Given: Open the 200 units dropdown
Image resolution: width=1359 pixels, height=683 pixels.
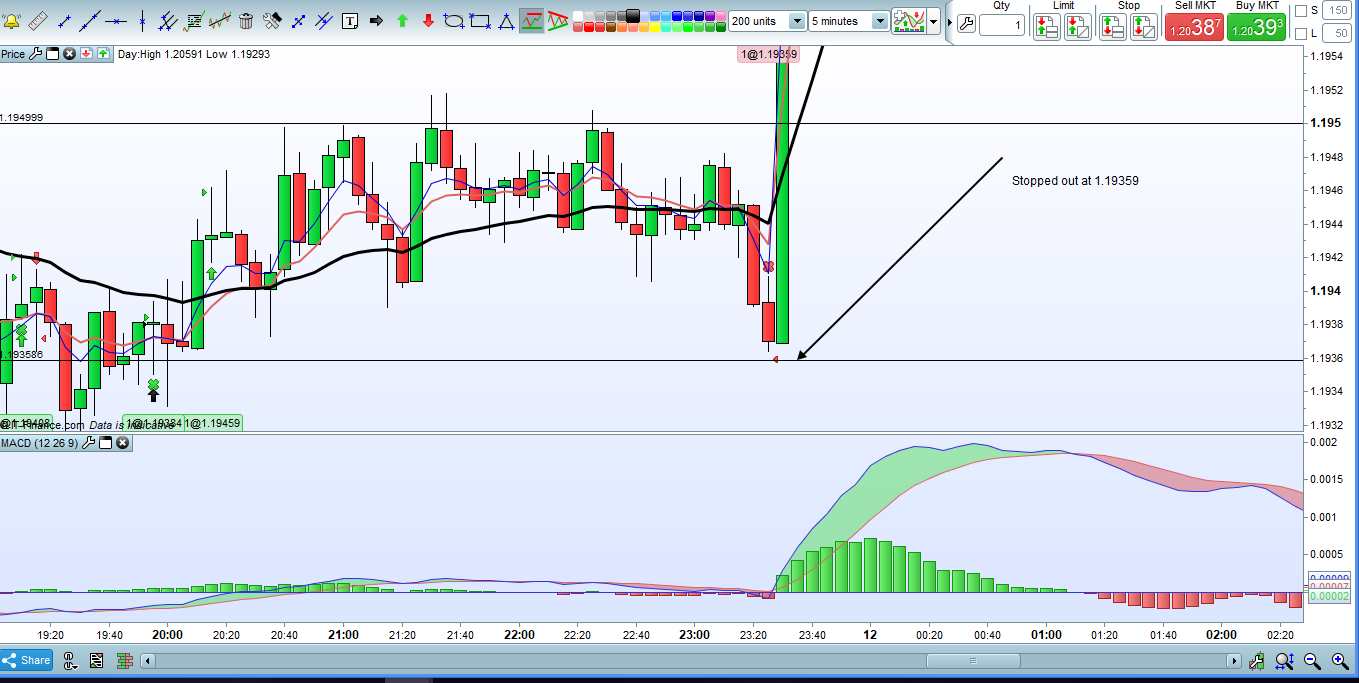Looking at the screenshot, I should click(797, 21).
